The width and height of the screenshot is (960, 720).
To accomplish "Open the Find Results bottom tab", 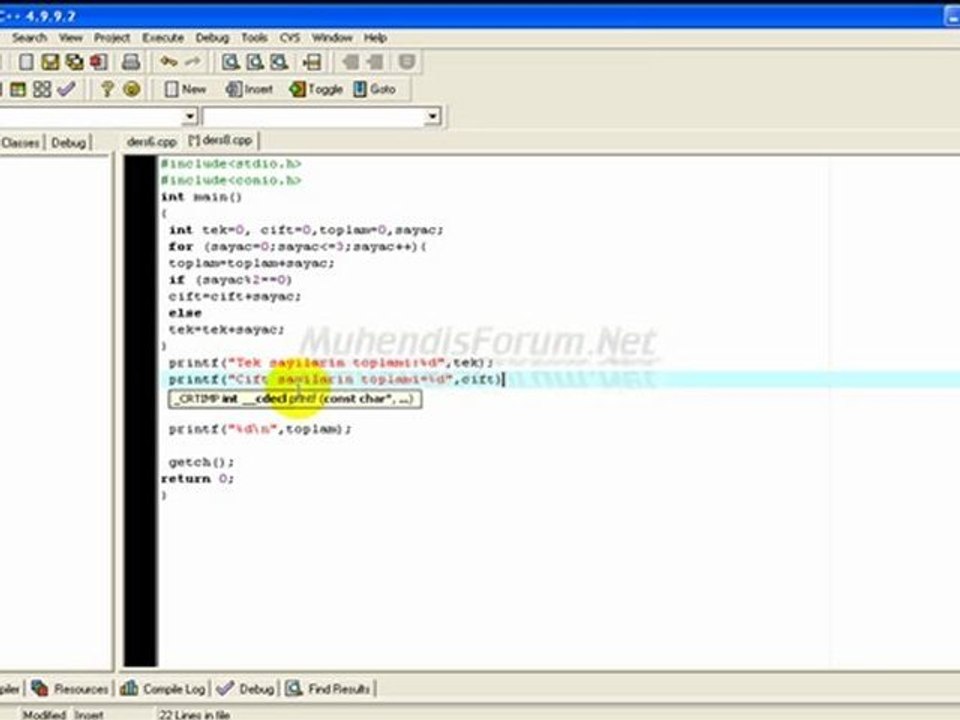I will pos(329,689).
